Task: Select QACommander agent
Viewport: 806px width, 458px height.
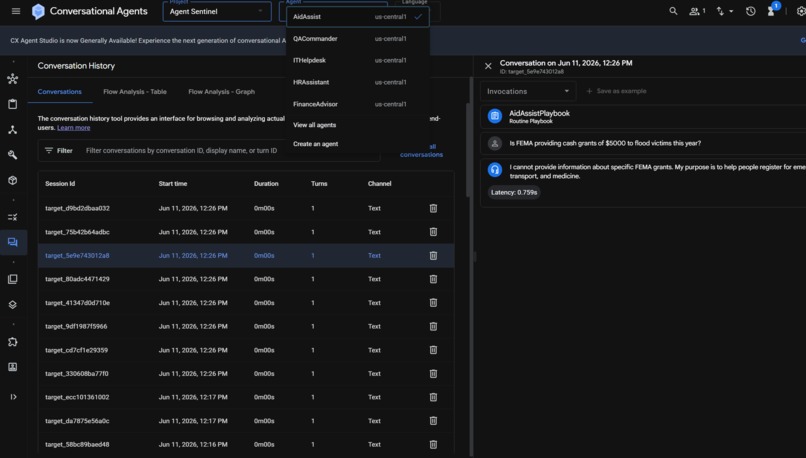Action: [x=357, y=39]
